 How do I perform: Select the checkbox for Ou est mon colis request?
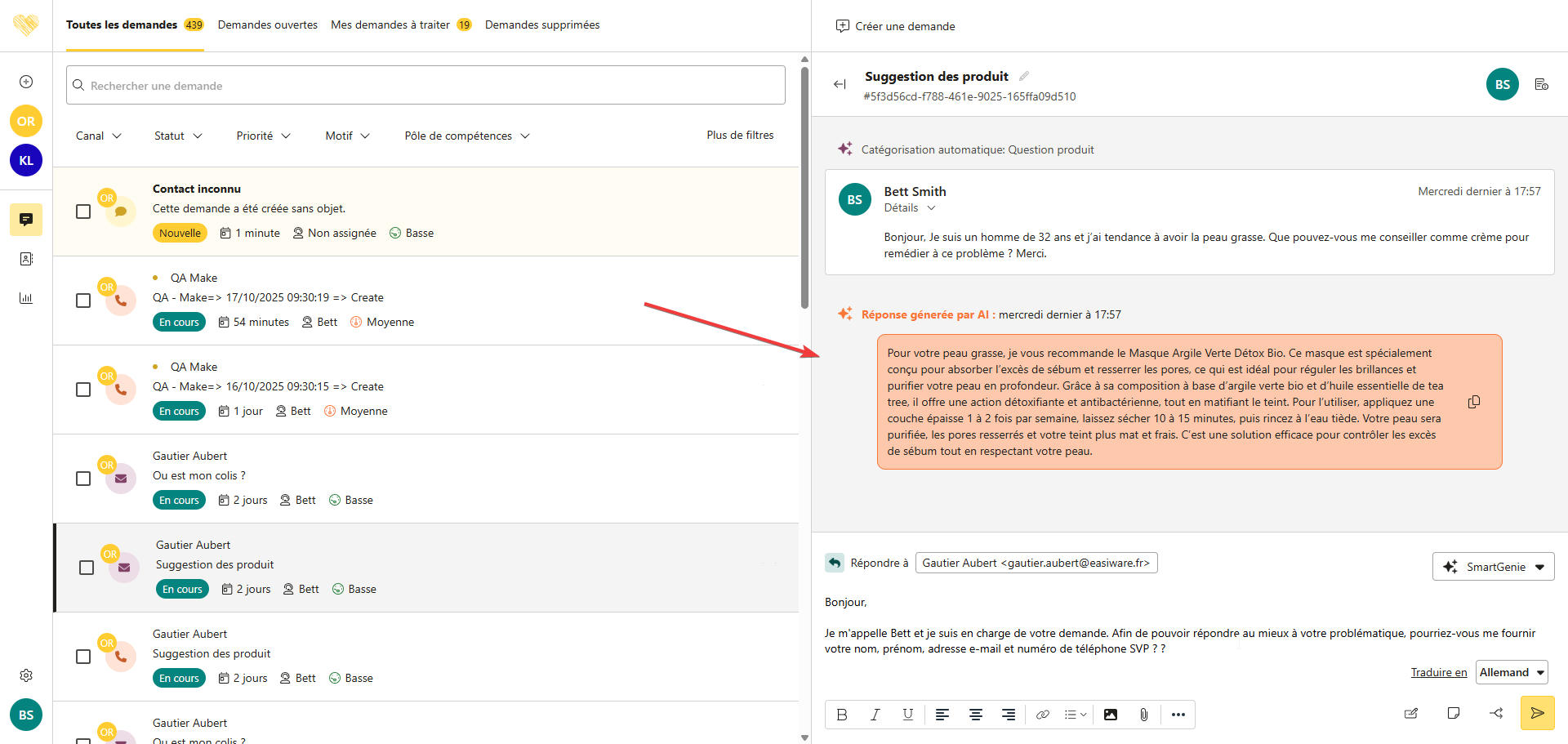[x=83, y=479]
